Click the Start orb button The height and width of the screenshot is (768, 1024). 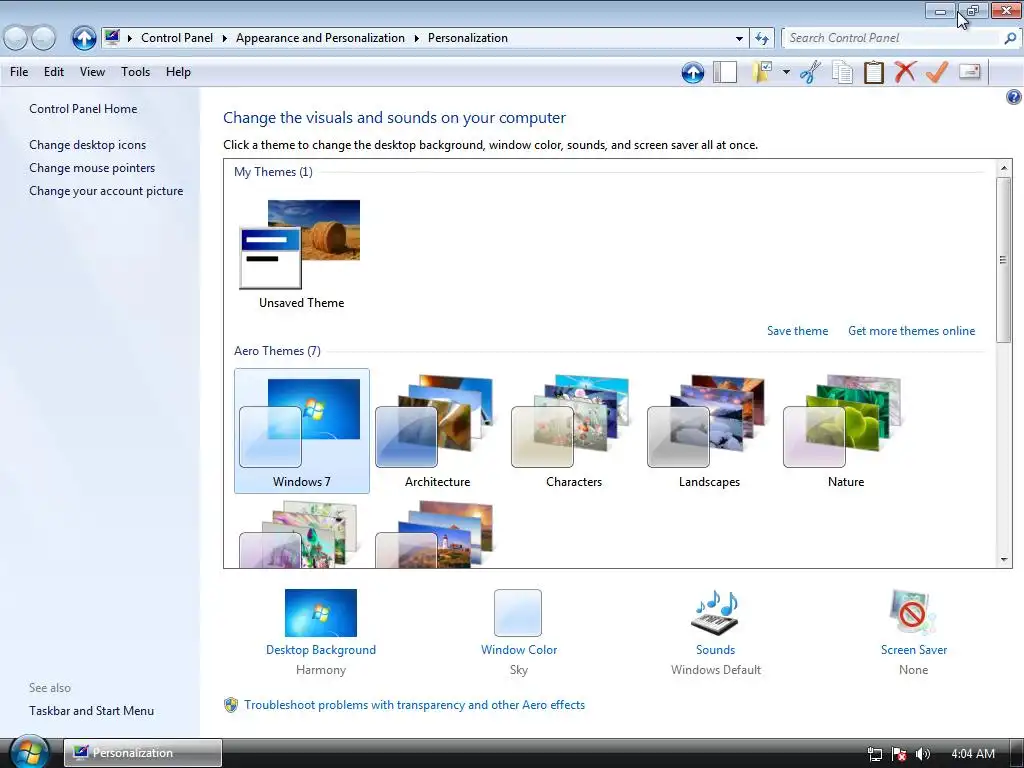pyautogui.click(x=28, y=752)
